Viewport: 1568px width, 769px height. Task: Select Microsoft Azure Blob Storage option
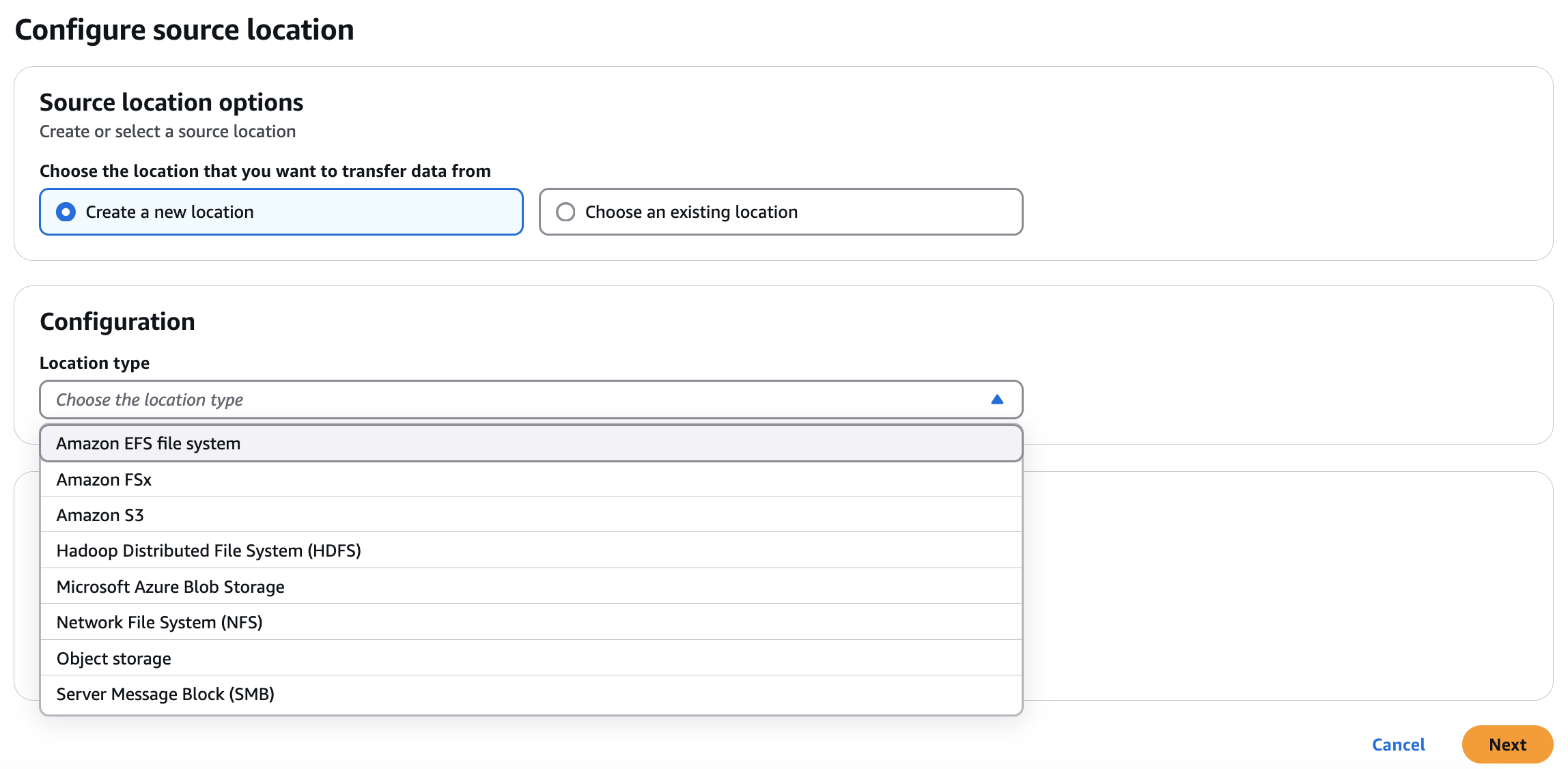[170, 587]
